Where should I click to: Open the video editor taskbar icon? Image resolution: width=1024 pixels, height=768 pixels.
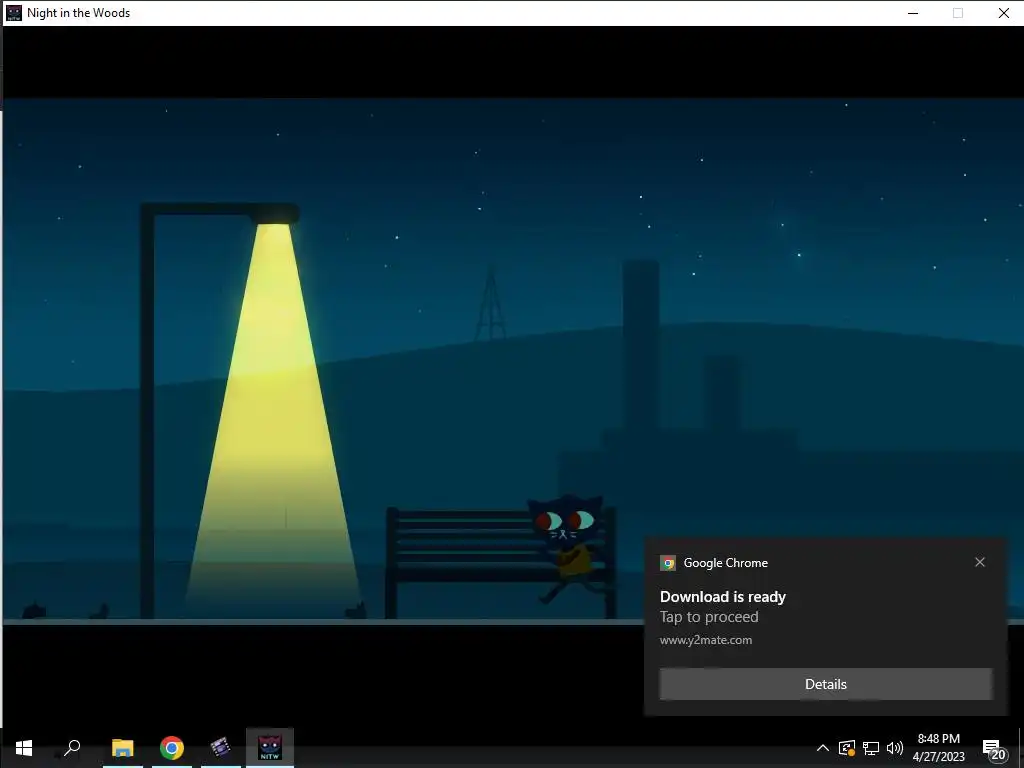(221, 748)
